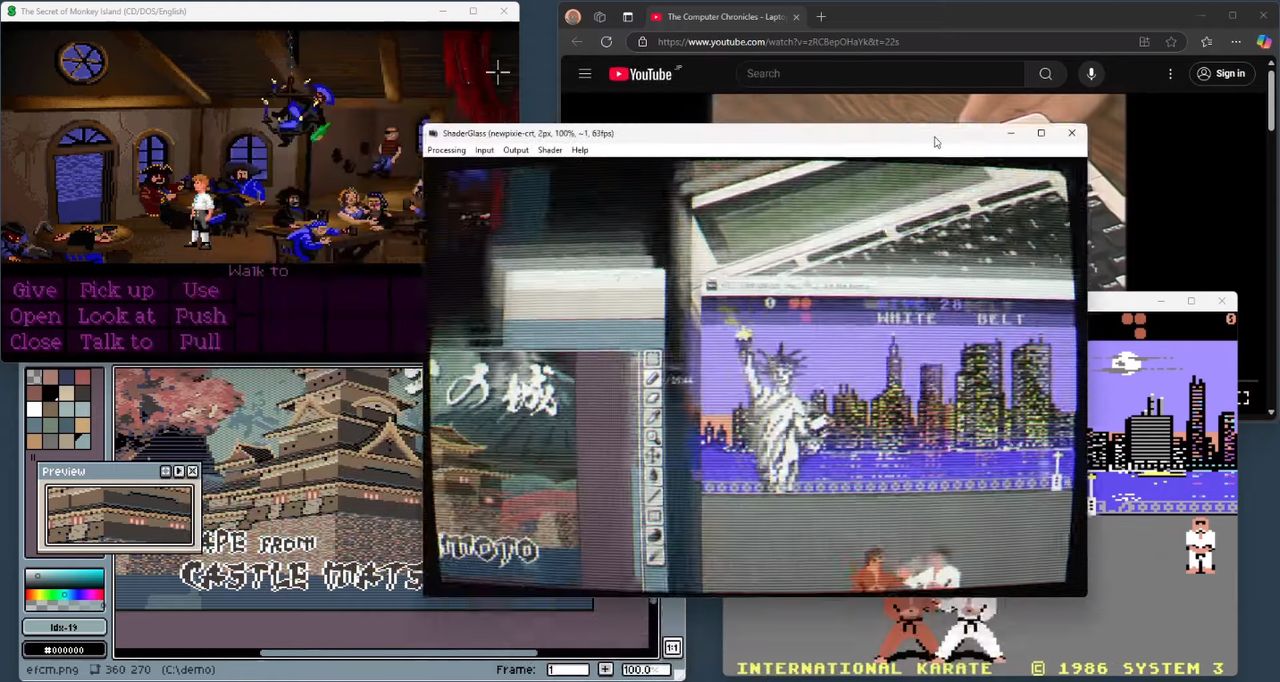The width and height of the screenshot is (1280, 682).
Task: Click the (C:\demo) path text
Action: click(x=188, y=670)
